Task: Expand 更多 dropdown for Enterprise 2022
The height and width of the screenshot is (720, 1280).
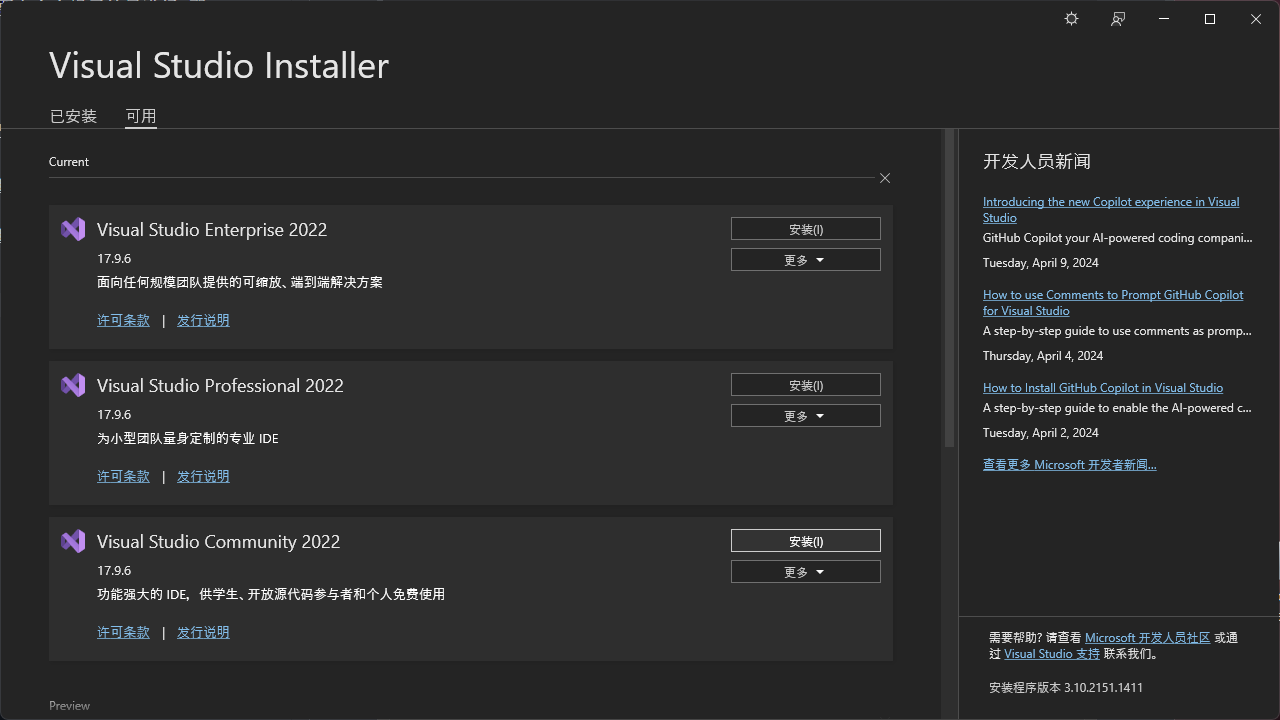Action: [805, 260]
